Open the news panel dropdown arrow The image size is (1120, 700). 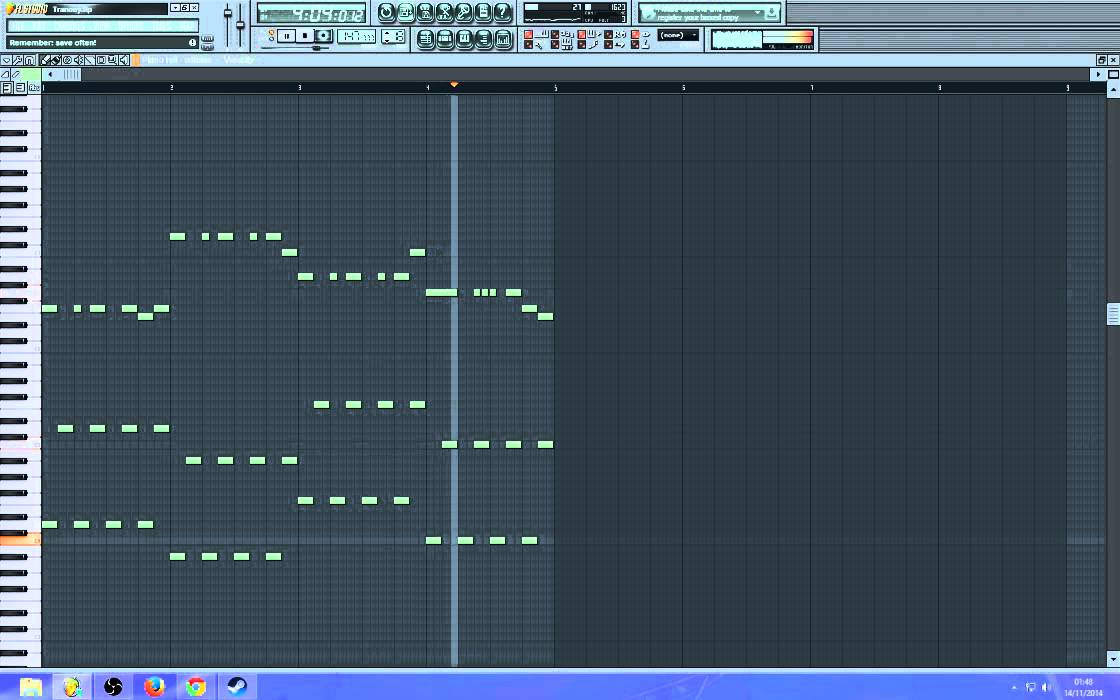point(757,12)
